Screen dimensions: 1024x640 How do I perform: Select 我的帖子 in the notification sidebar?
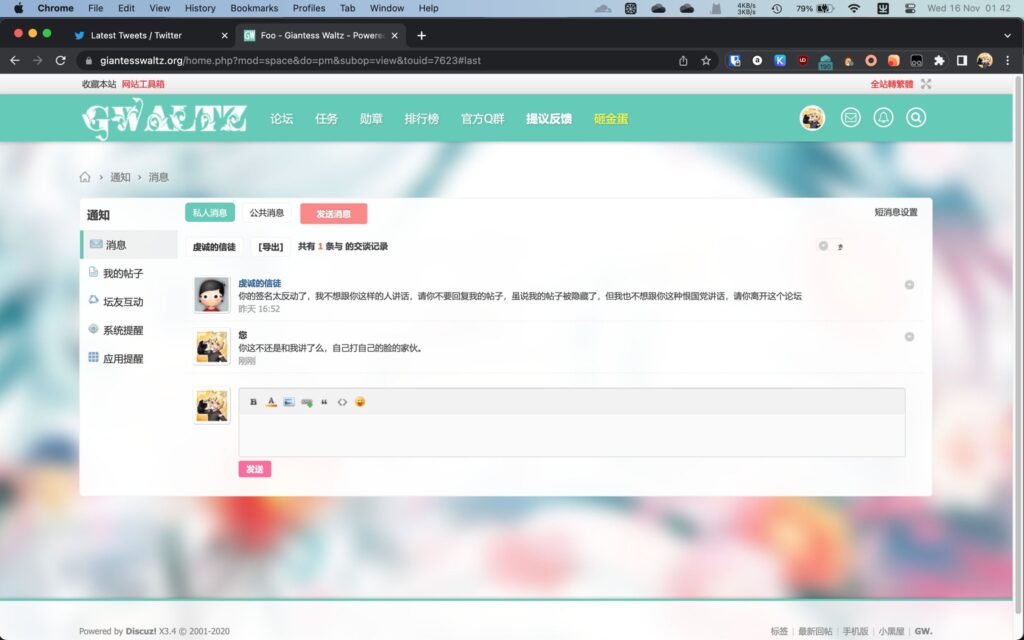click(x=123, y=273)
